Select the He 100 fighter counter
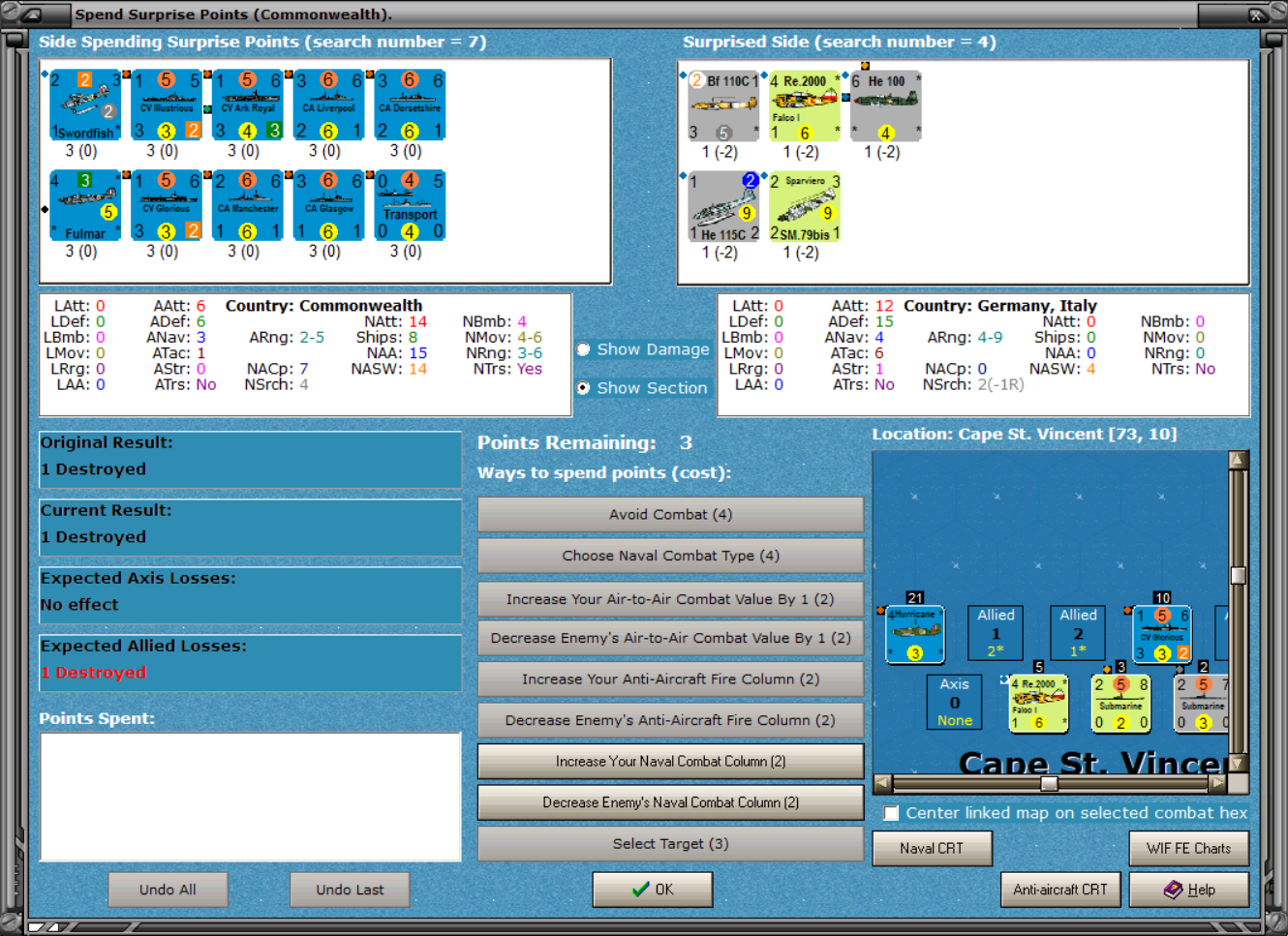This screenshot has height=936, width=1288. 886,106
